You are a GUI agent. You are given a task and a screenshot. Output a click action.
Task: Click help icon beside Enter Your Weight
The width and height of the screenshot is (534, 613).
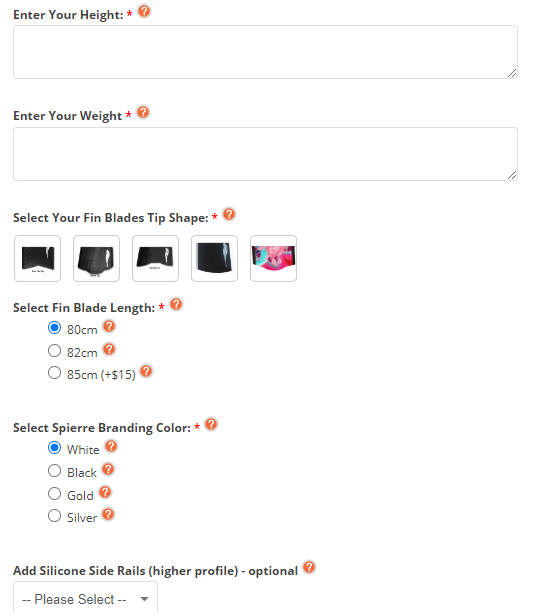143,112
